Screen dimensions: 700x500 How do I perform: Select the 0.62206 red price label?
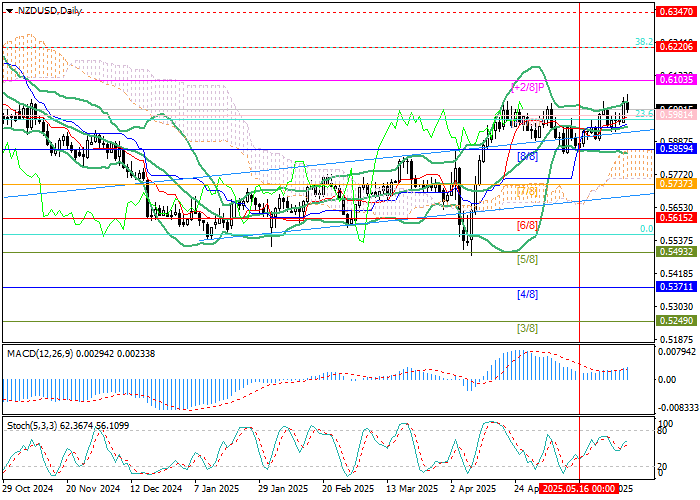(x=676, y=47)
